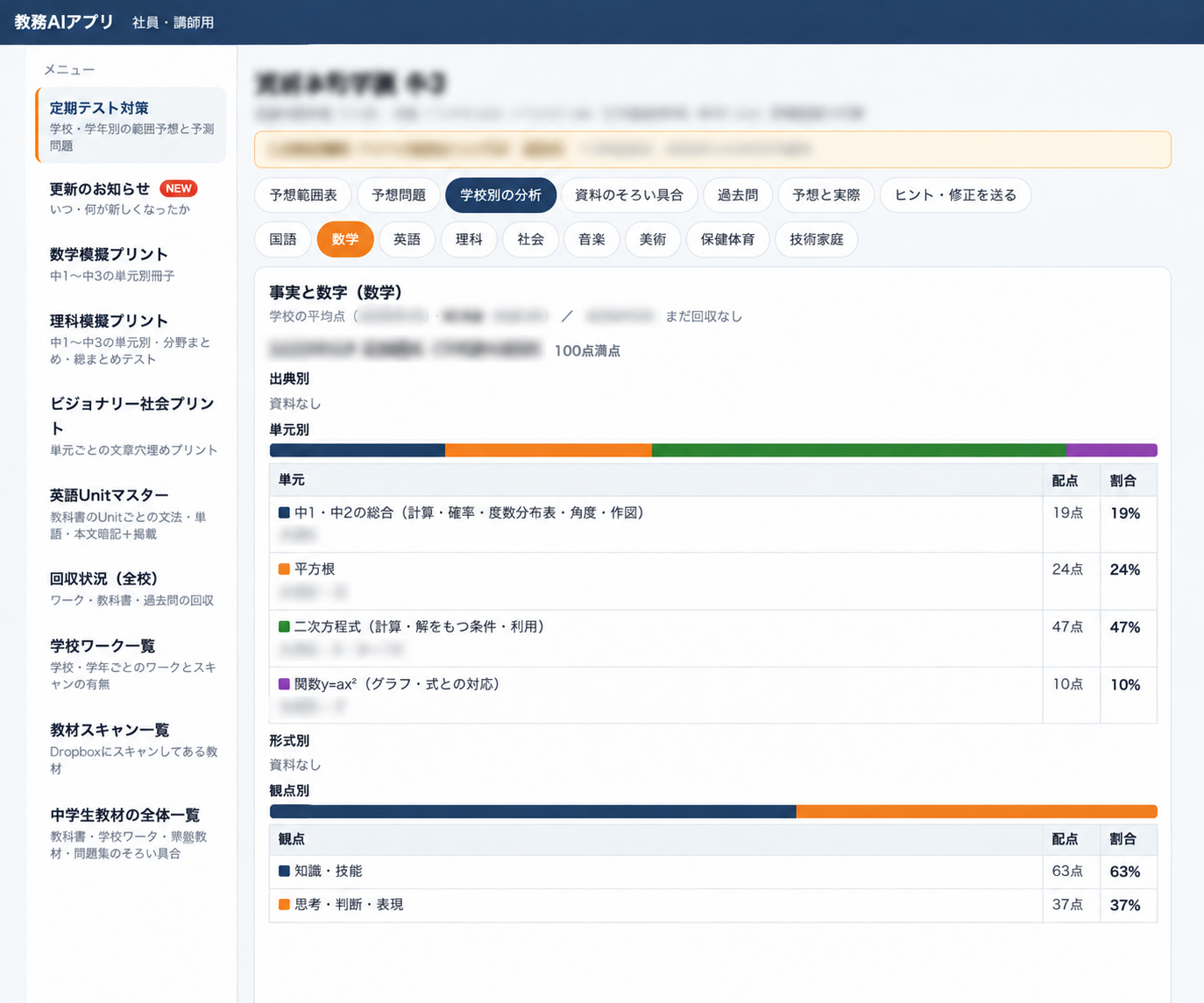
Task: Switch to the 資料のそろい具合 tab
Action: (x=629, y=194)
